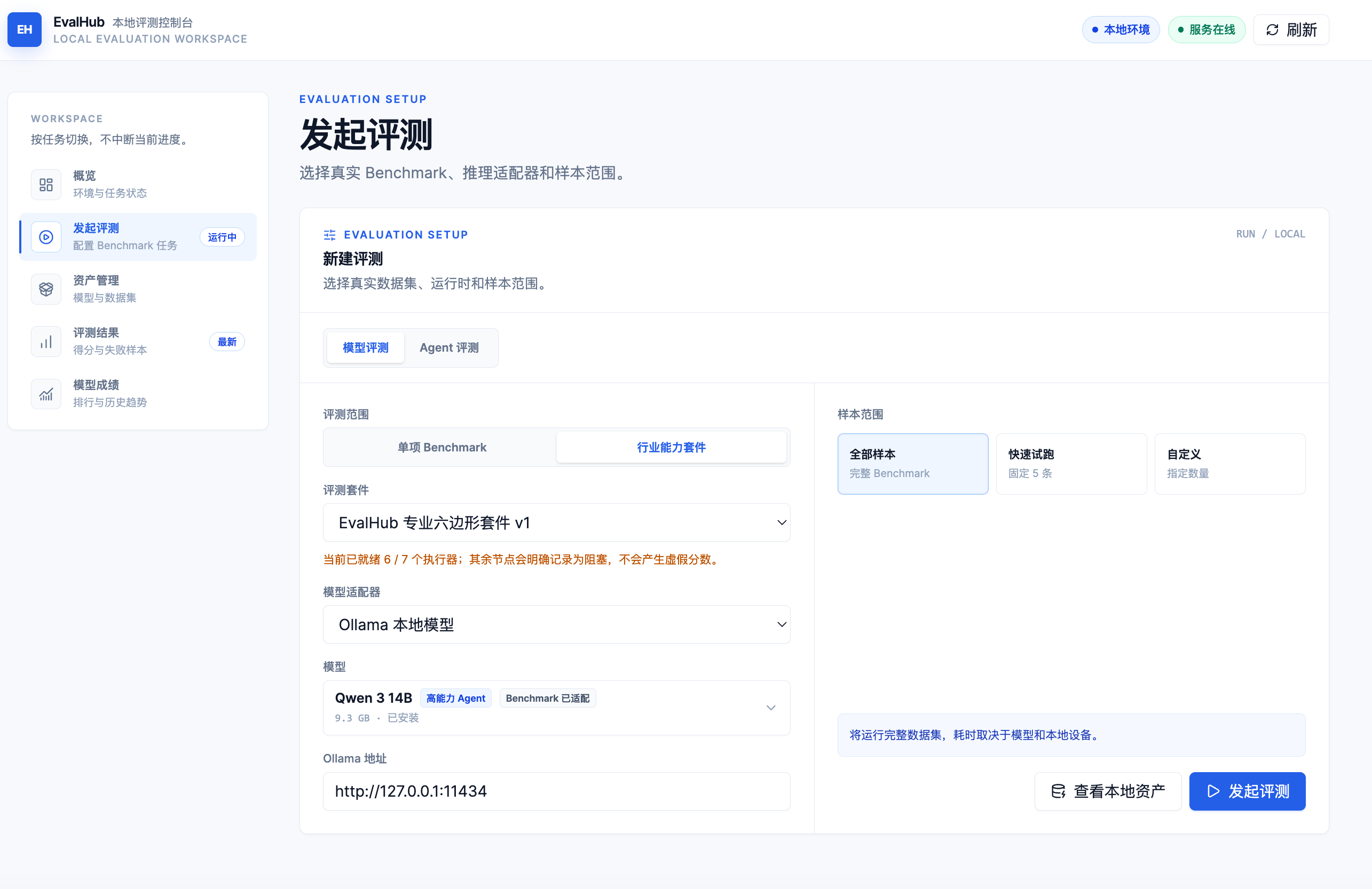The height and width of the screenshot is (889, 1372).
Task: Click the 评测范围 label
Action: click(x=346, y=414)
